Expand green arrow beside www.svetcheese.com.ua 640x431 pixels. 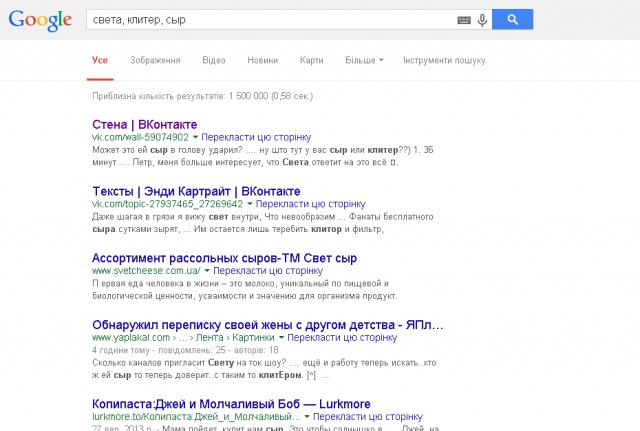(208, 270)
